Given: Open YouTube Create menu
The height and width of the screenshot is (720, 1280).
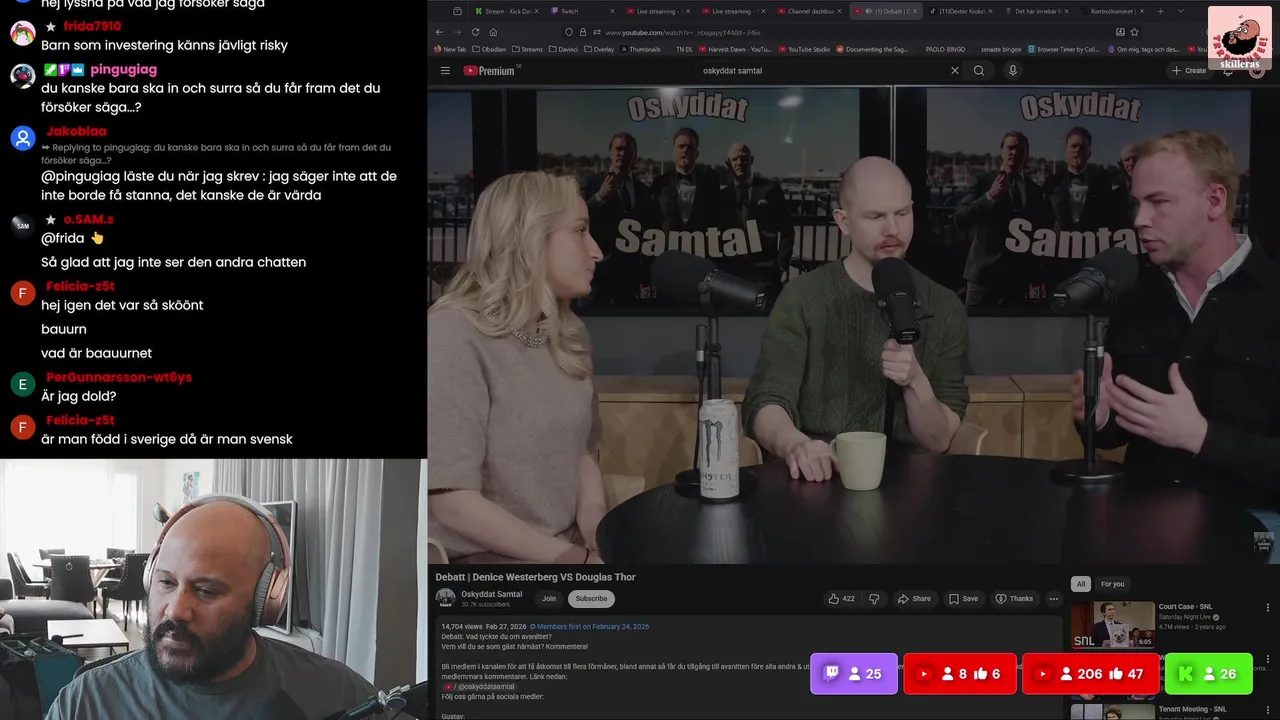Looking at the screenshot, I should point(1189,71).
